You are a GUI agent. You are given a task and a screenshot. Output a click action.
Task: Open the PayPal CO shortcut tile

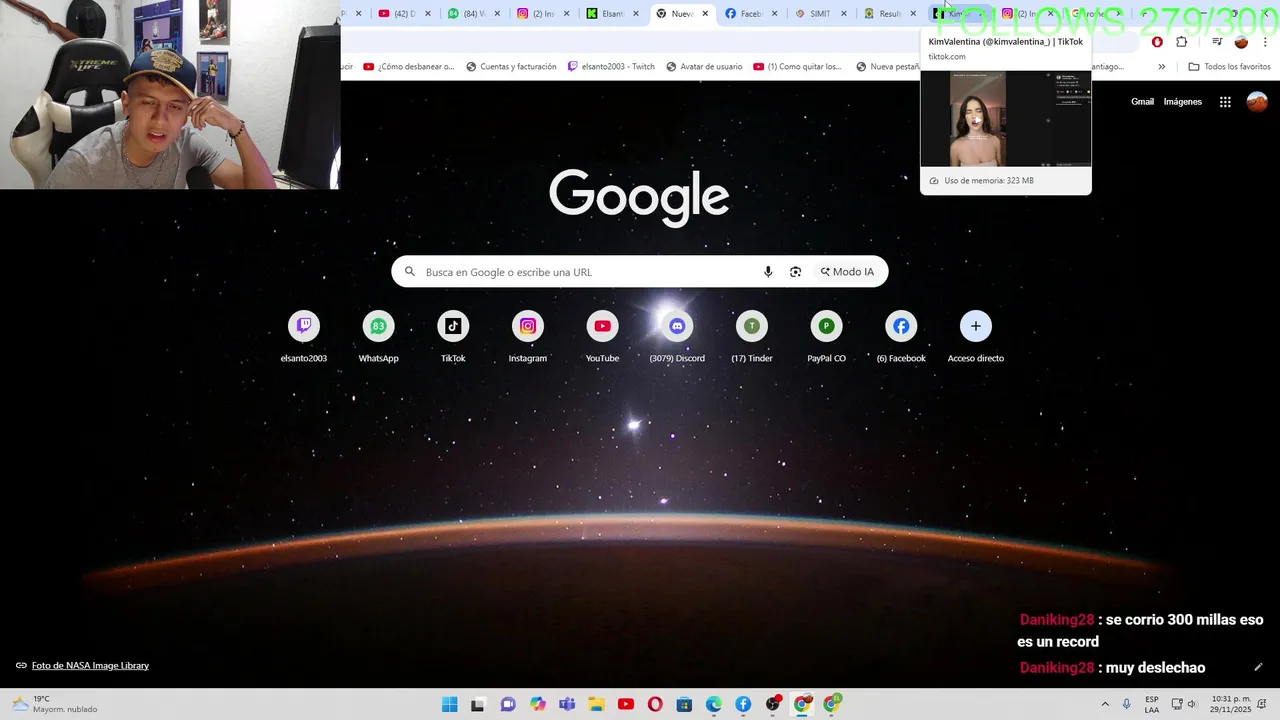click(826, 337)
